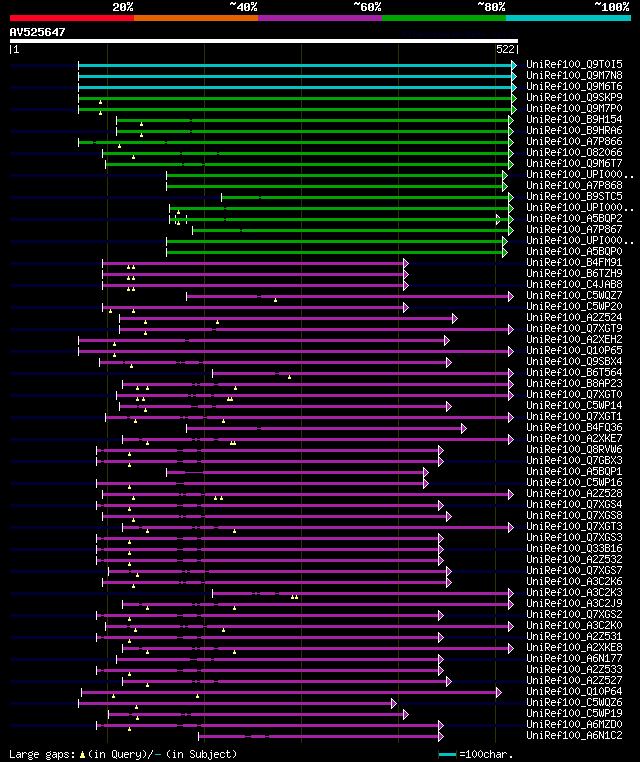Screen dimensions: 640x762
Task: Select UniRef100_Q10P65 label
Action: [574, 350]
